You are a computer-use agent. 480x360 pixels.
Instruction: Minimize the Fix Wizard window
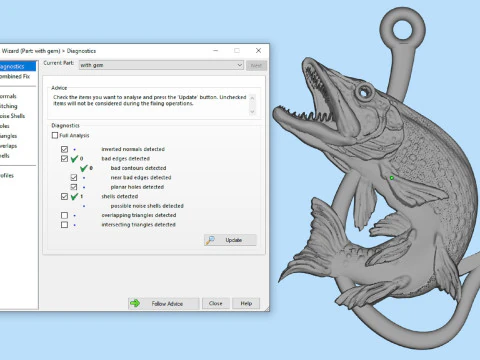click(x=216, y=51)
